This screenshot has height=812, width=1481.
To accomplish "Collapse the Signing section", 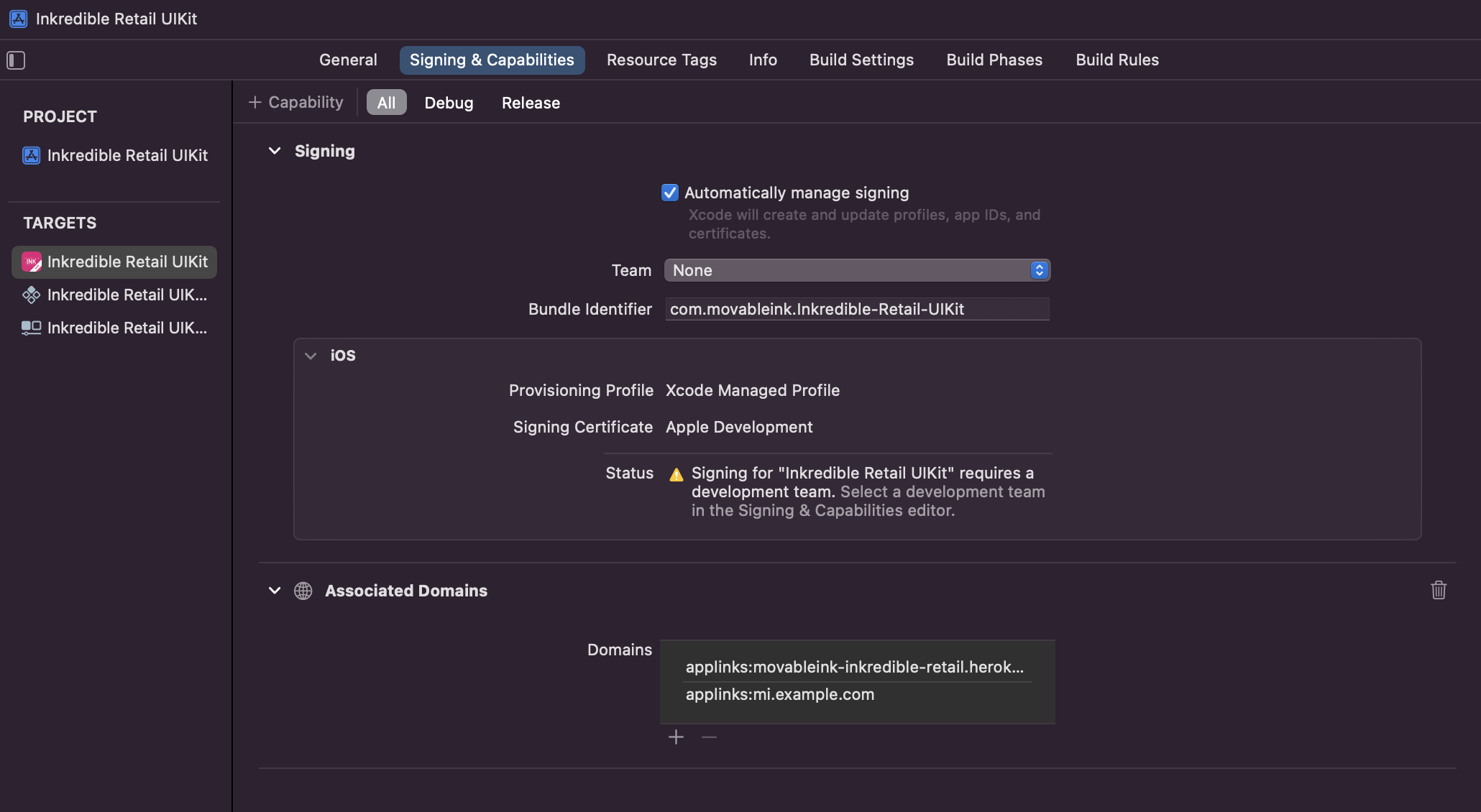I will coord(275,151).
